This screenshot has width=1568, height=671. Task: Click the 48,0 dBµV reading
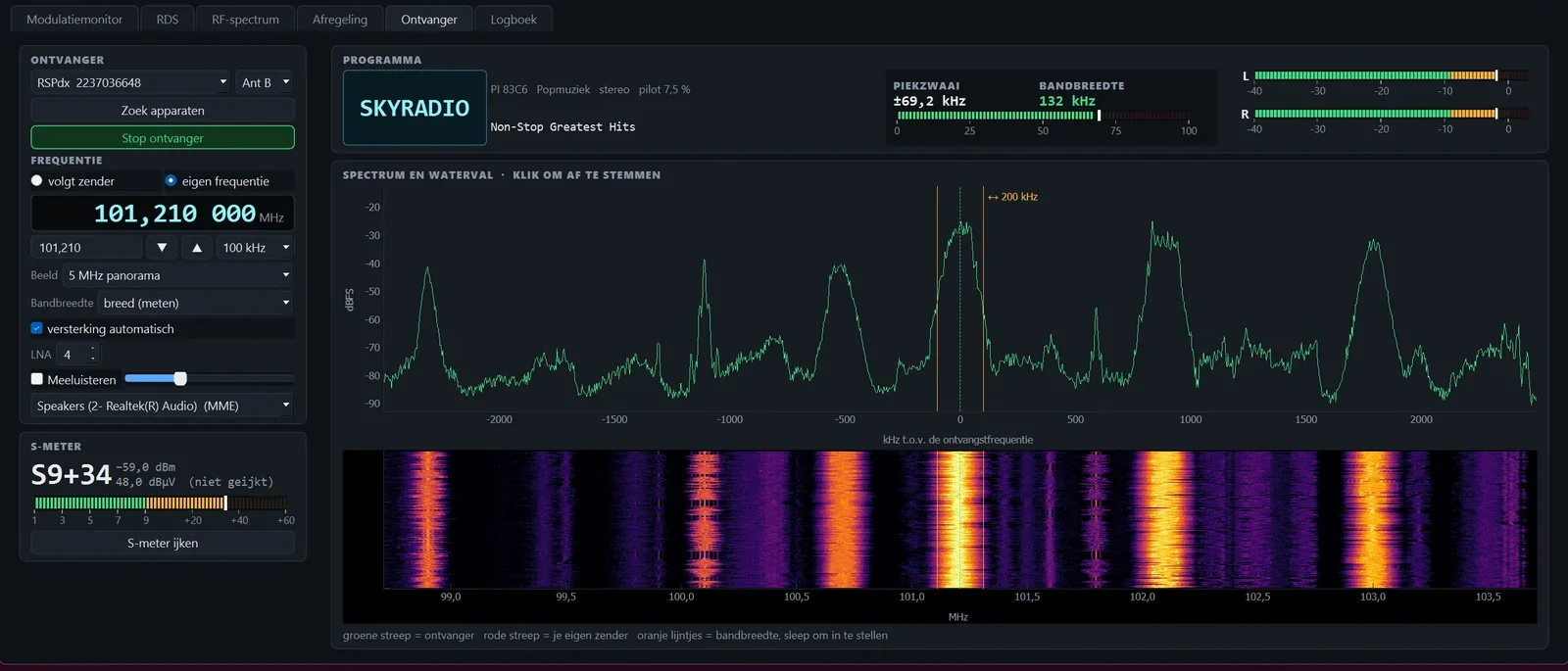click(x=146, y=482)
